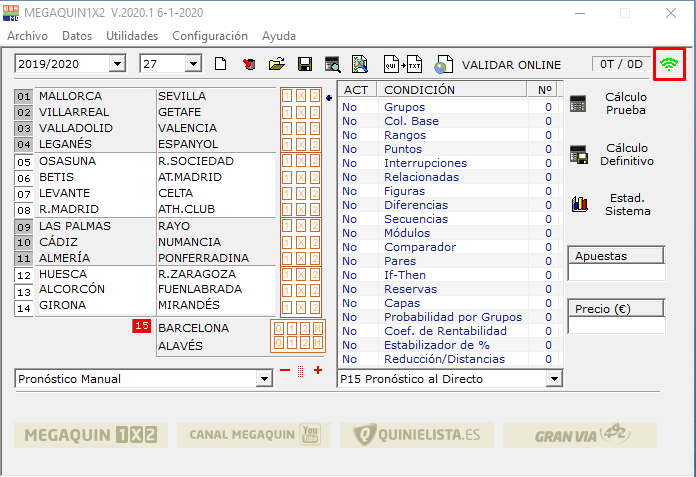The width and height of the screenshot is (696, 477).
Task: Toggle the 0 goals box for Alavés
Action: coord(278,343)
